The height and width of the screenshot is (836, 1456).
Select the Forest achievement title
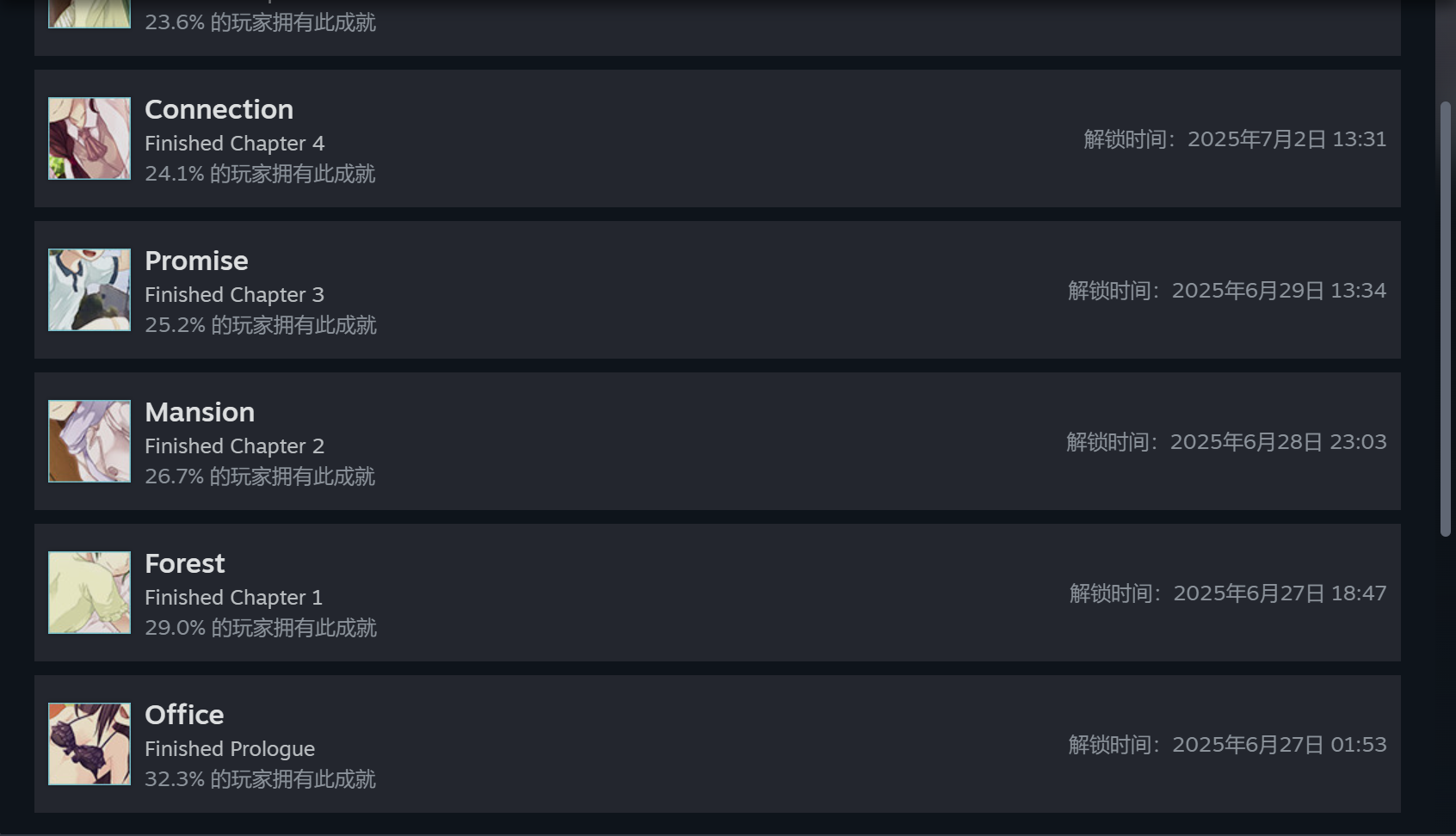[184, 563]
